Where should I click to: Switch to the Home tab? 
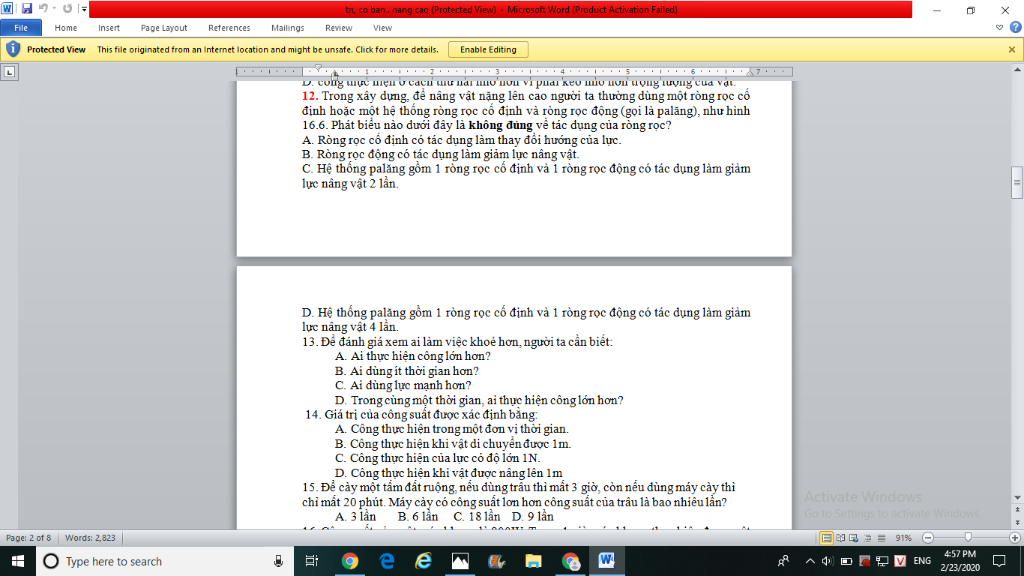pyautogui.click(x=65, y=28)
